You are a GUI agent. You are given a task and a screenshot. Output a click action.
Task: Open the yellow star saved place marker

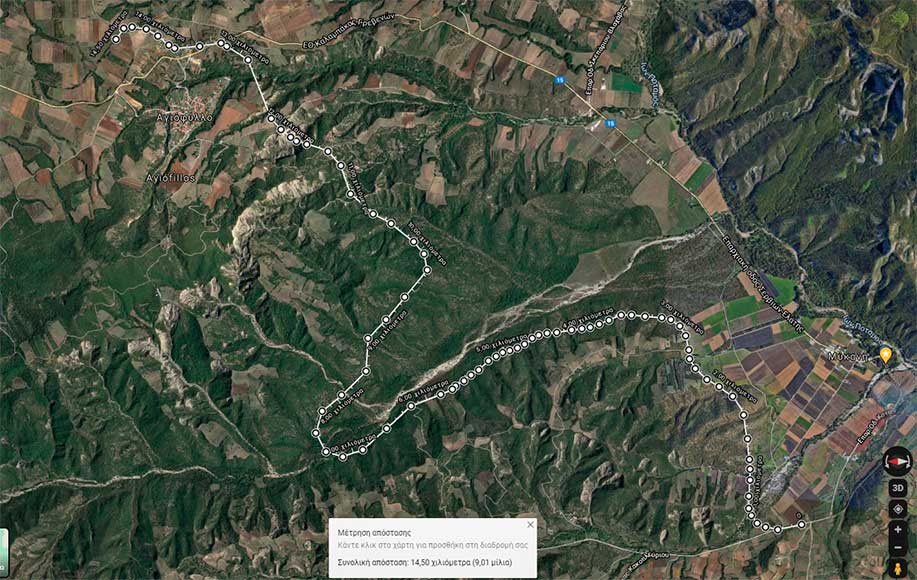[885, 354]
